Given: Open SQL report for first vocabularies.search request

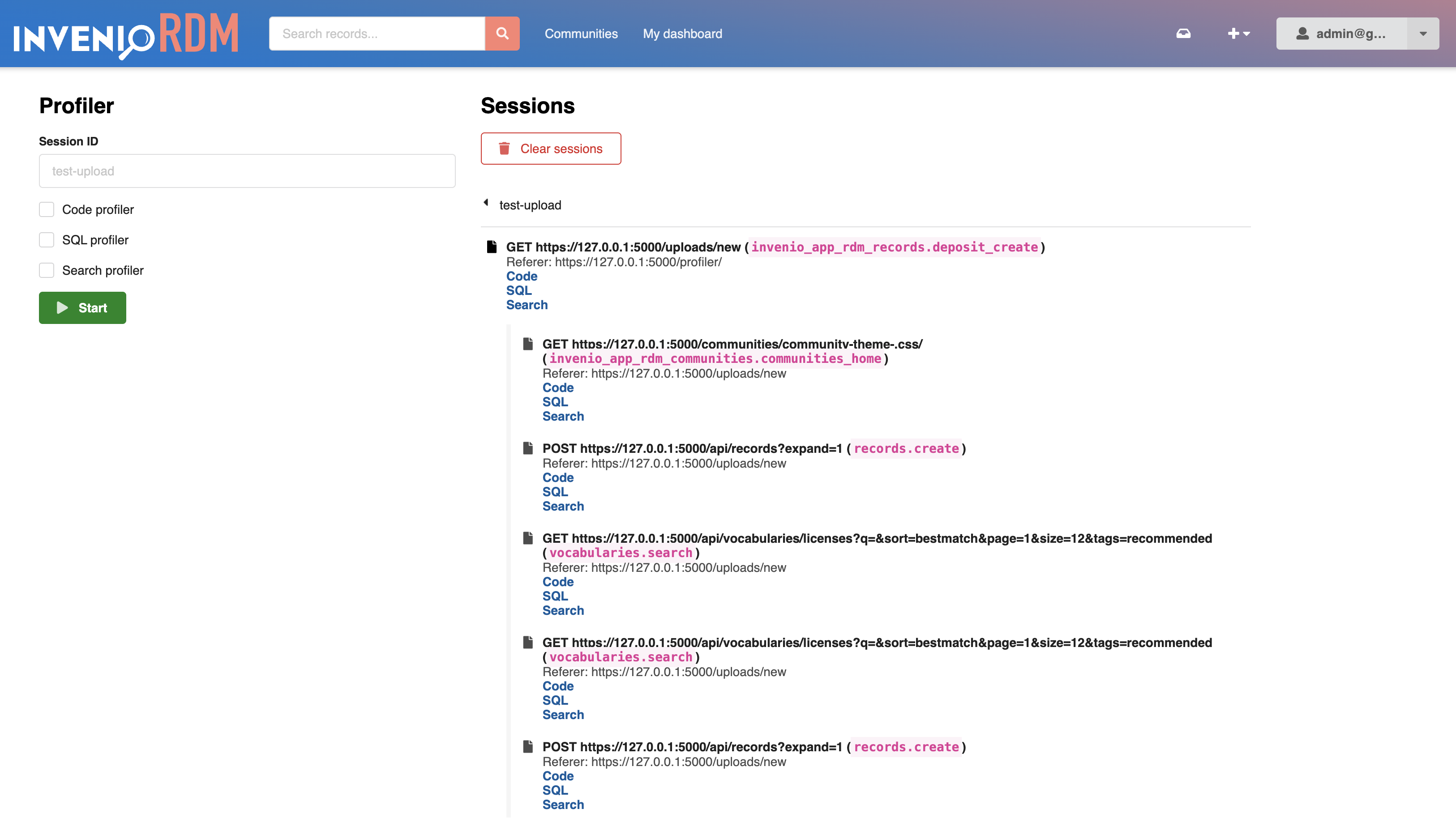Looking at the screenshot, I should [x=555, y=596].
